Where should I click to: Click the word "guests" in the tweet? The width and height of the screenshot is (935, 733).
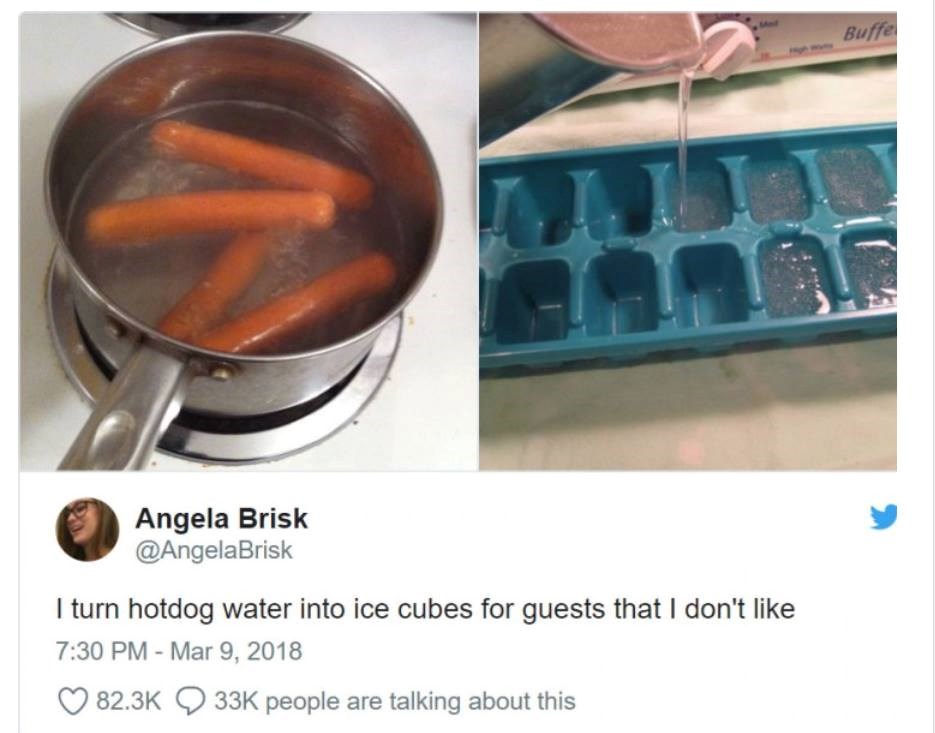(561, 611)
